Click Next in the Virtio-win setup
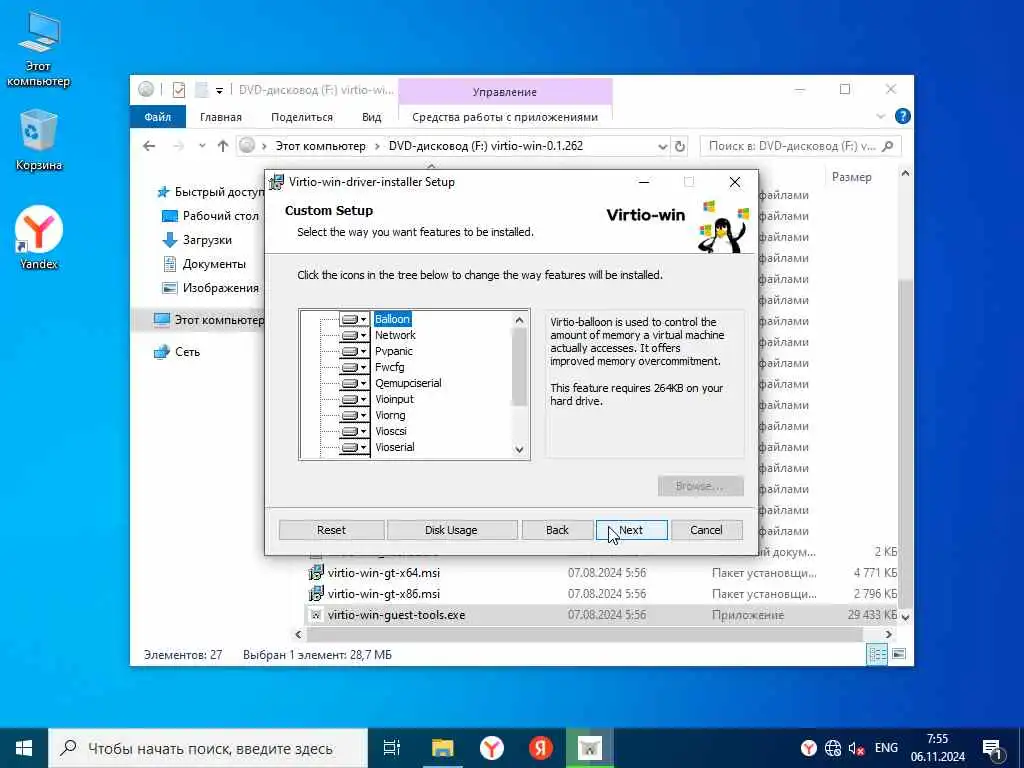This screenshot has height=768, width=1024. tap(632, 530)
